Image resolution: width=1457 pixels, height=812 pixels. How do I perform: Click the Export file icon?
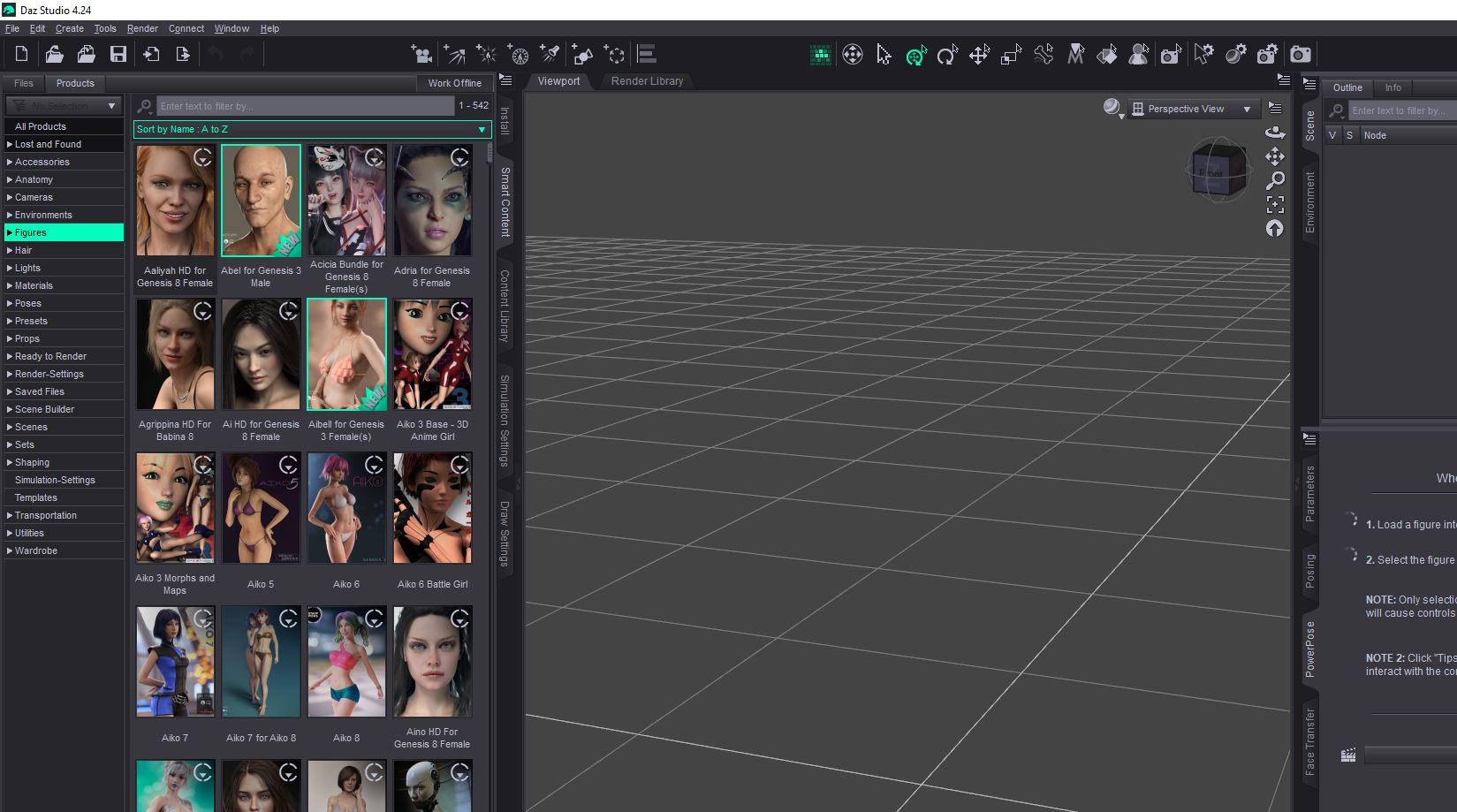point(183,54)
